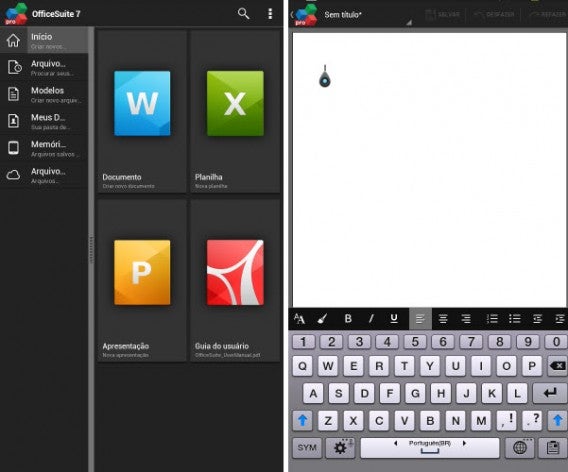This screenshot has width=568, height=472.
Task: Click the Desfazer button
Action: pyautogui.click(x=495, y=14)
